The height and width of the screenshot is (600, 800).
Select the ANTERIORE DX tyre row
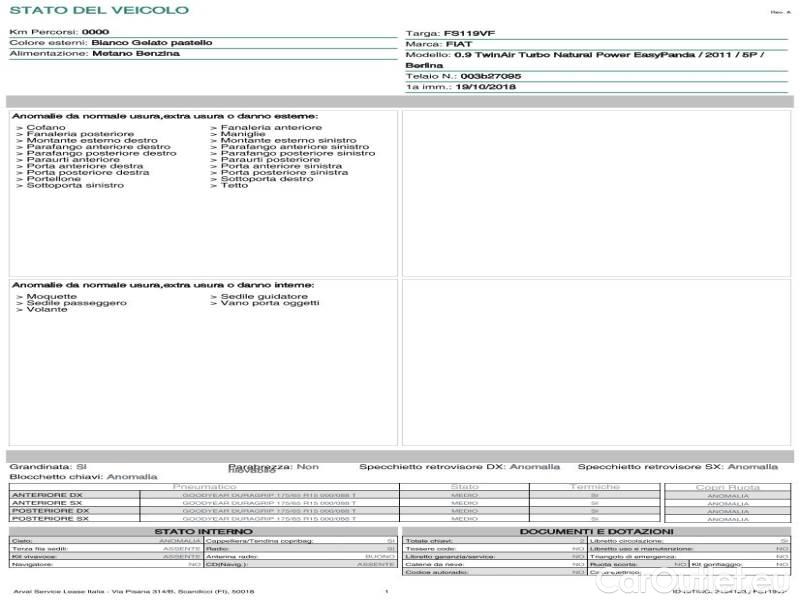point(46,495)
